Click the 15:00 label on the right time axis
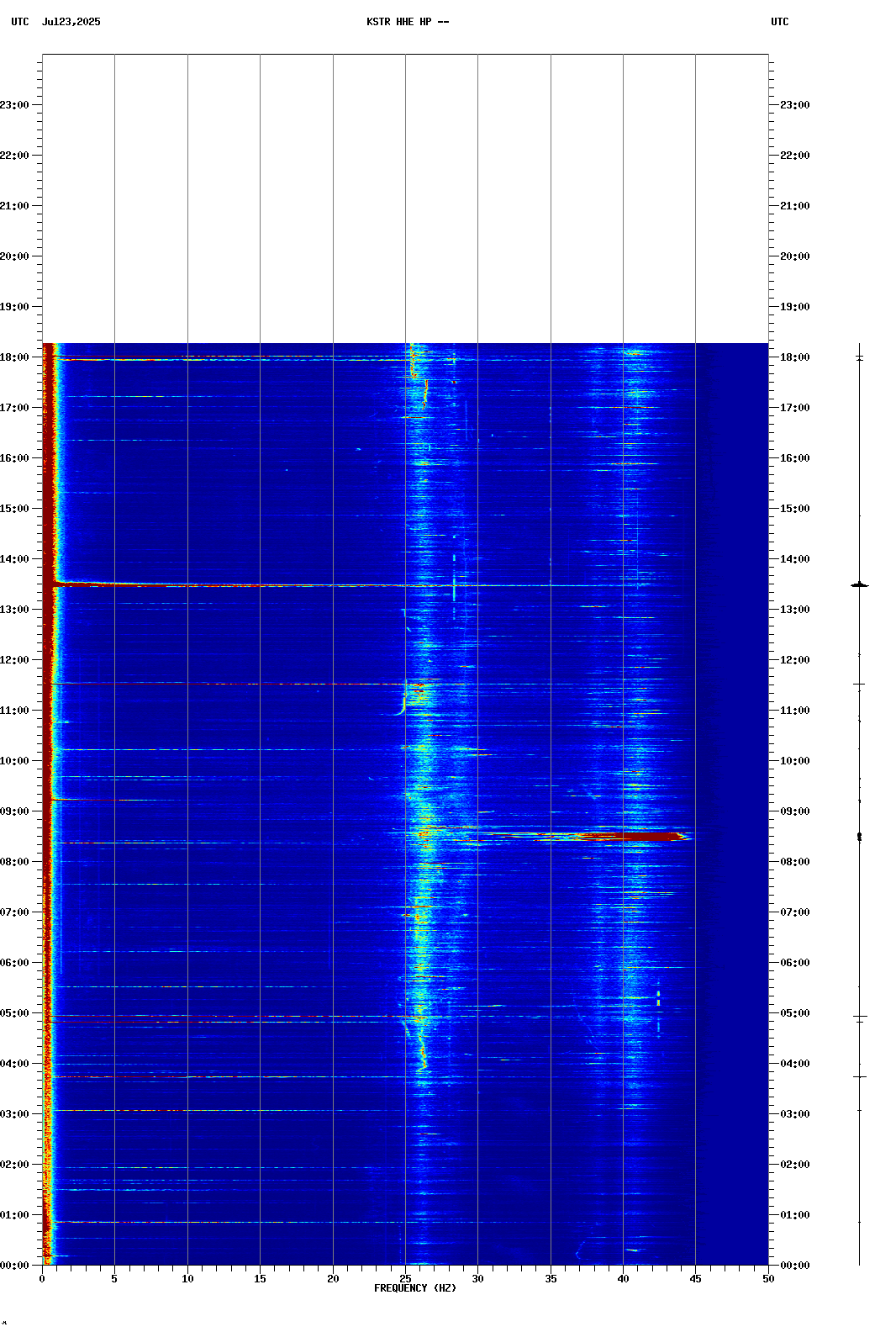This screenshot has height=1332, width=896. pyautogui.click(x=795, y=509)
